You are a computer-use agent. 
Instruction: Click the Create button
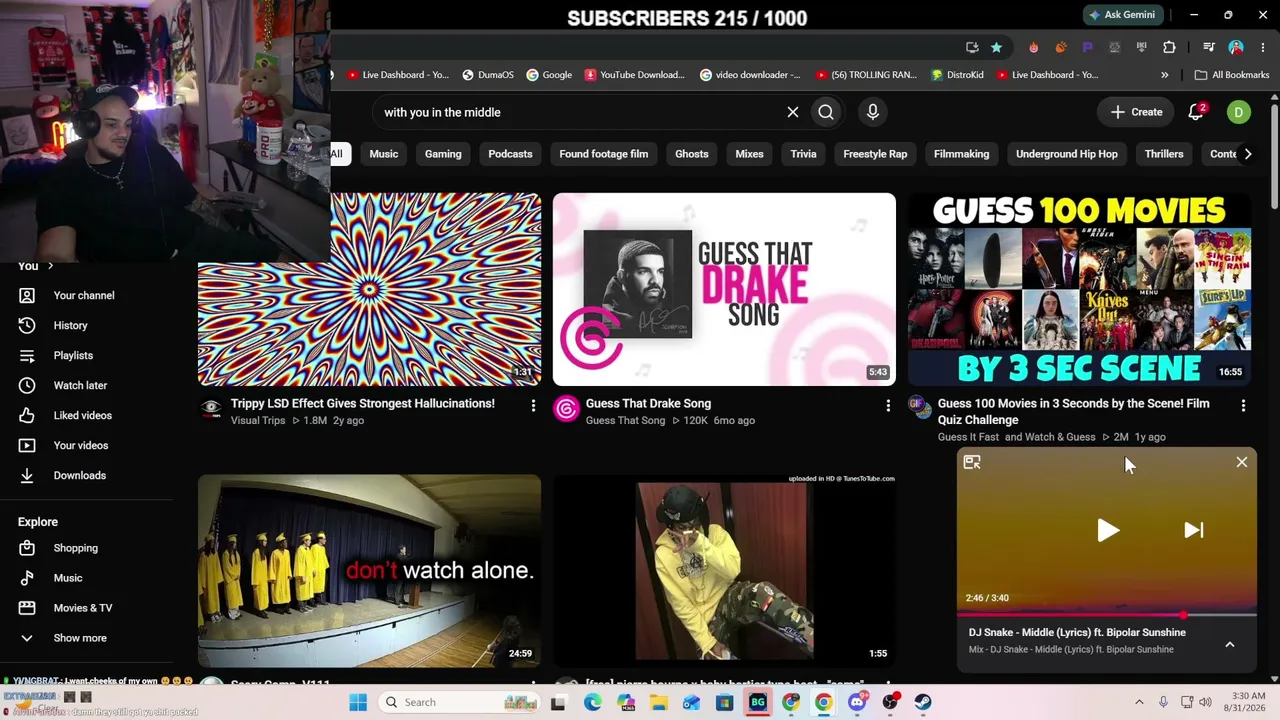1137,112
